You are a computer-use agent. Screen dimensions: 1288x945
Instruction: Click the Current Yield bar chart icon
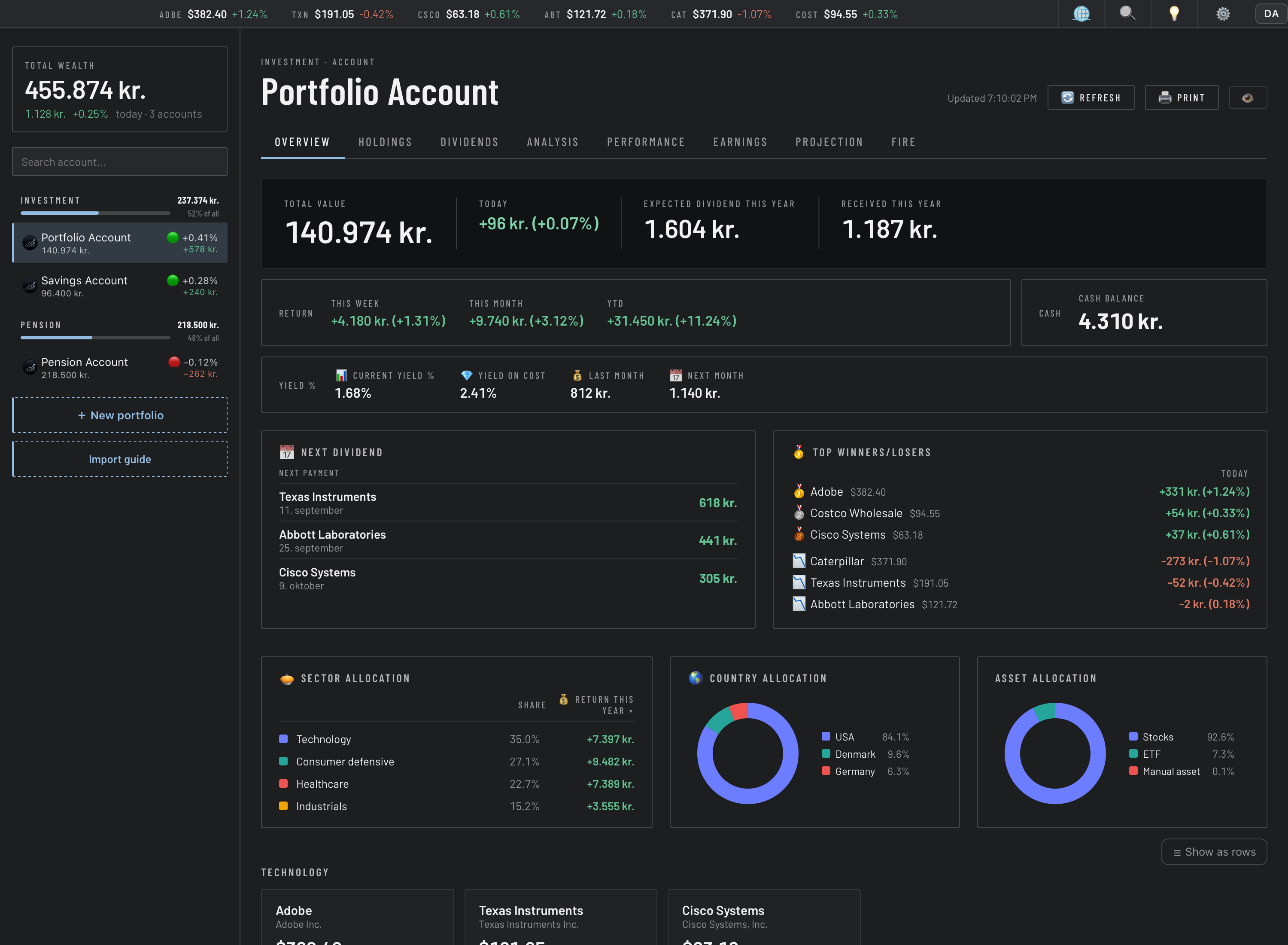[x=341, y=375]
